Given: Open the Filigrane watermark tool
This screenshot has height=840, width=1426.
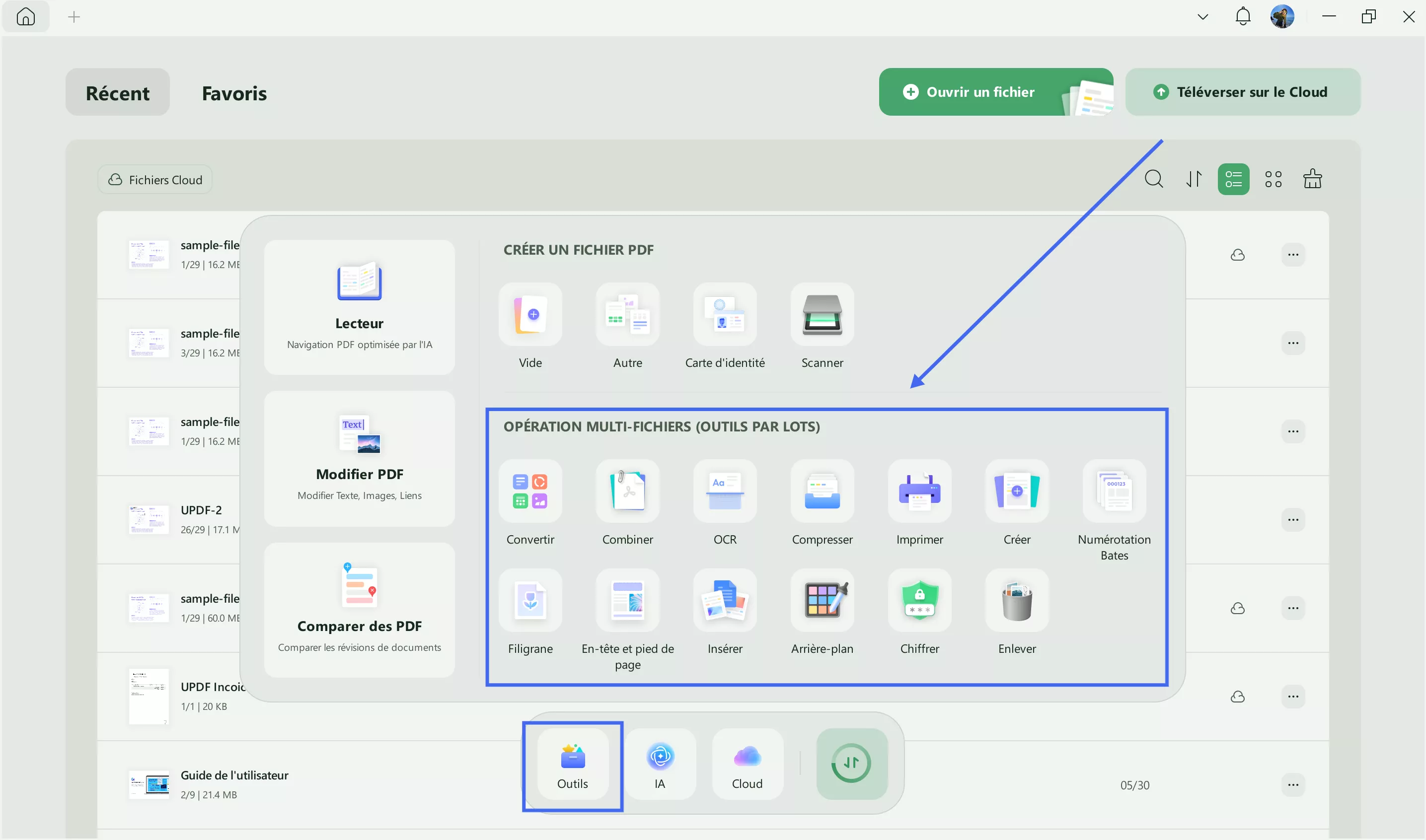Looking at the screenshot, I should tap(530, 600).
